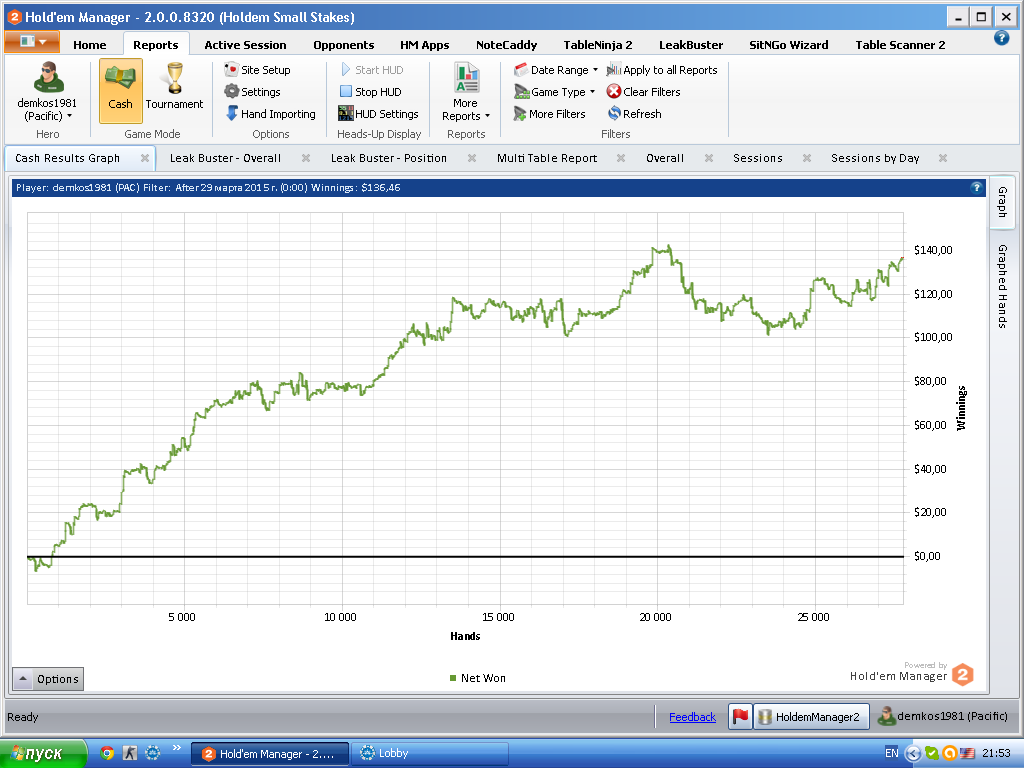Image resolution: width=1024 pixels, height=768 pixels.
Task: Open the TableNinja 2 tab
Action: click(598, 45)
